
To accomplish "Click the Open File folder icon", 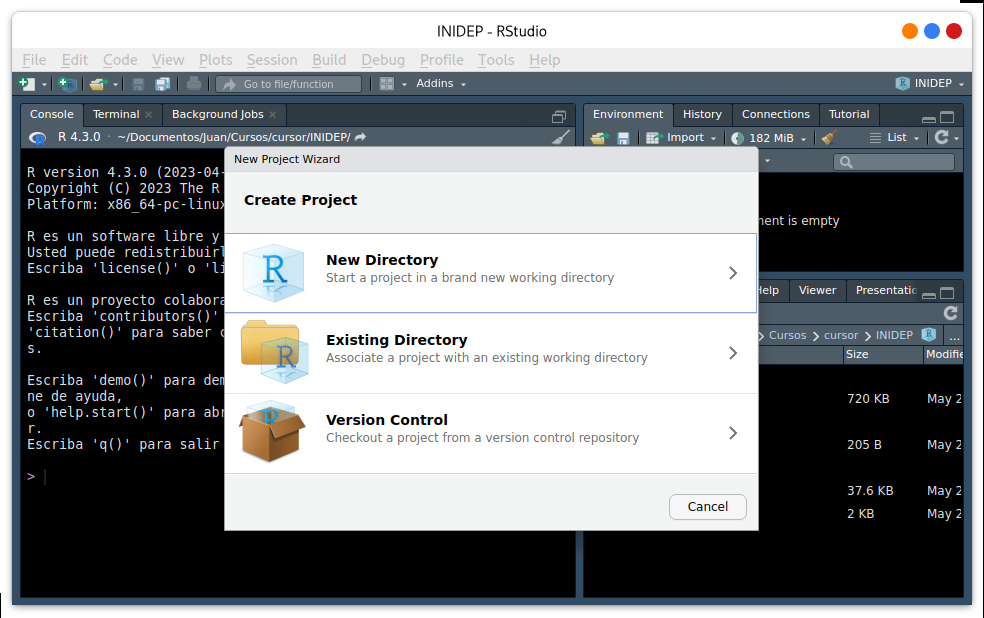I will pyautogui.click(x=98, y=84).
